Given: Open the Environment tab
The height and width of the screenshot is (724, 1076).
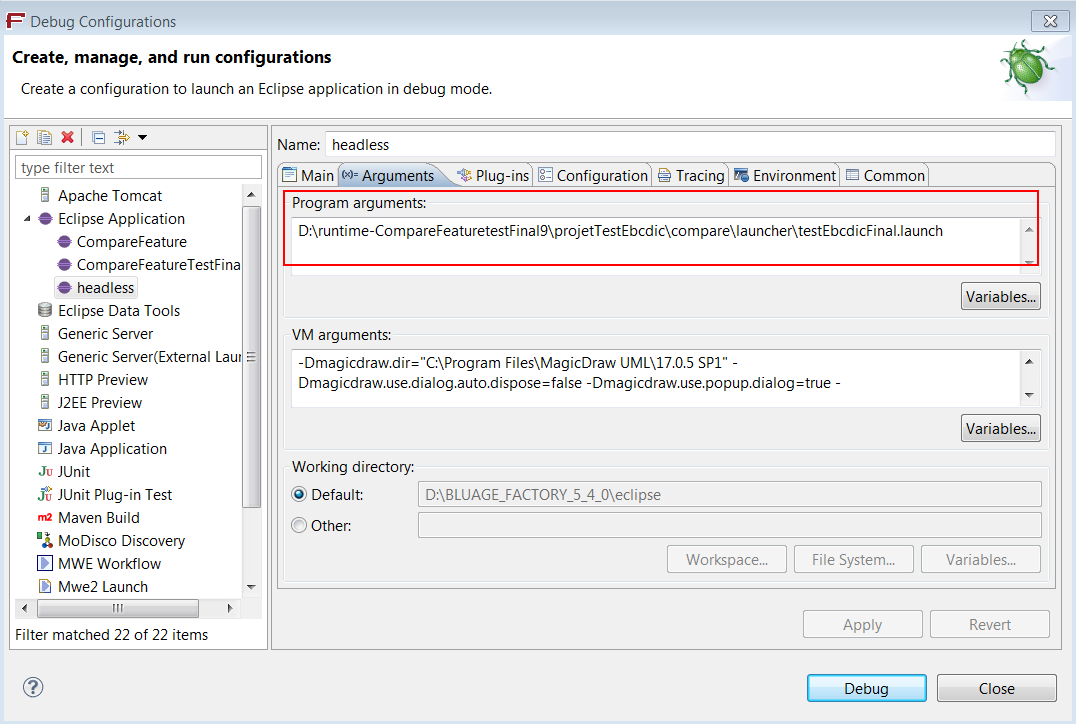Looking at the screenshot, I should click(785, 176).
